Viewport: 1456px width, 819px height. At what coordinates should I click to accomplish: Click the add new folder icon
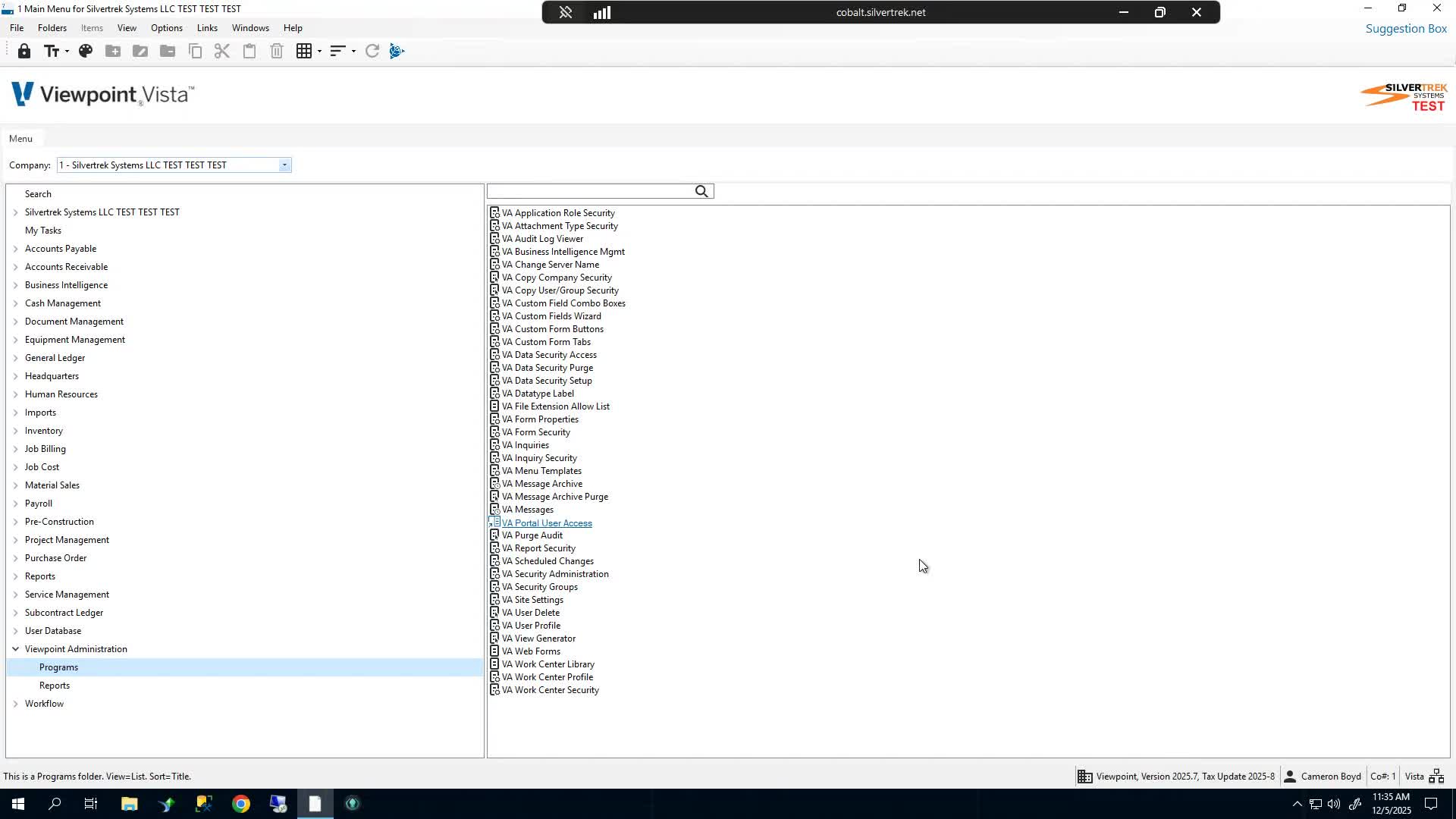113,52
